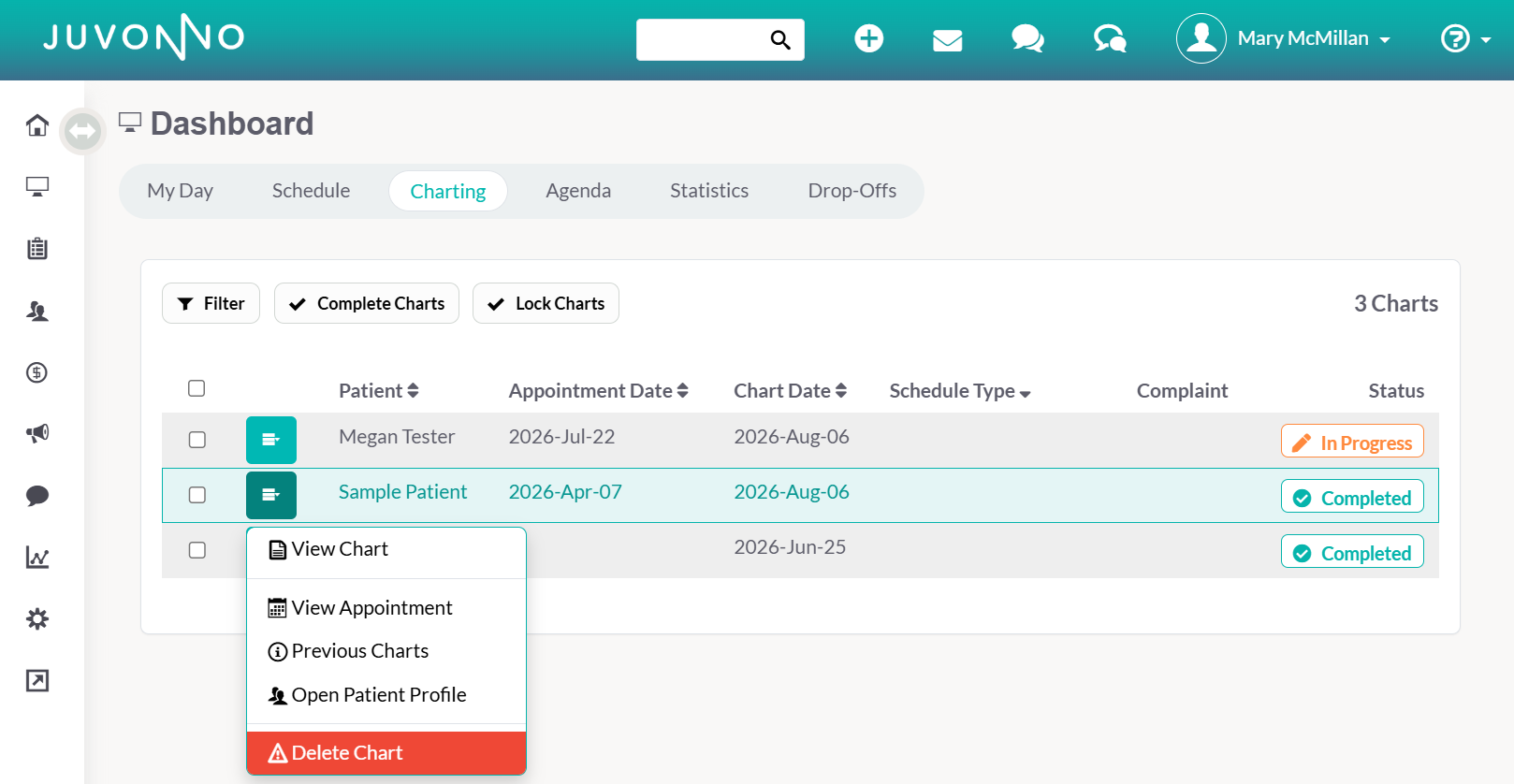Image resolution: width=1514 pixels, height=784 pixels.
Task: Open the dollar billing sidebar icon
Action: point(37,372)
